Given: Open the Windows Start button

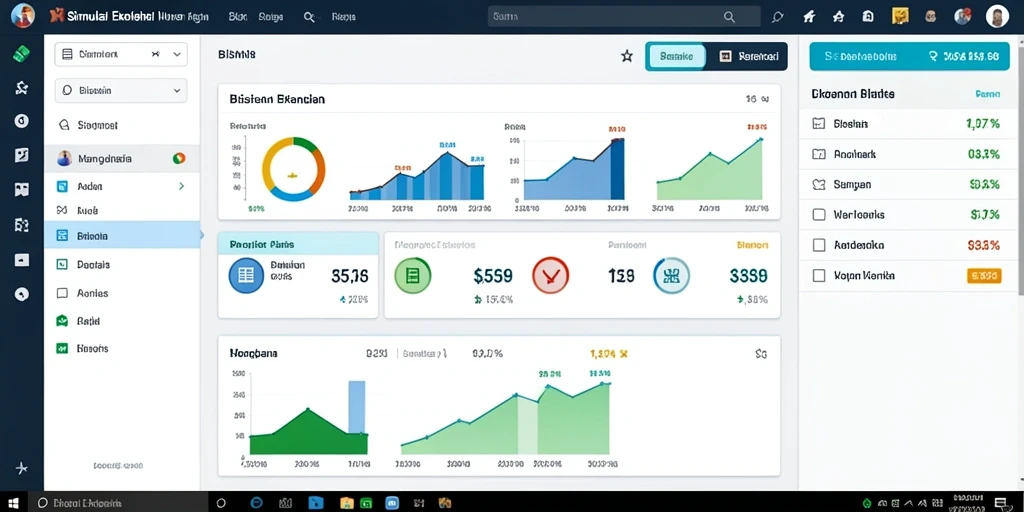Looking at the screenshot, I should [x=13, y=503].
